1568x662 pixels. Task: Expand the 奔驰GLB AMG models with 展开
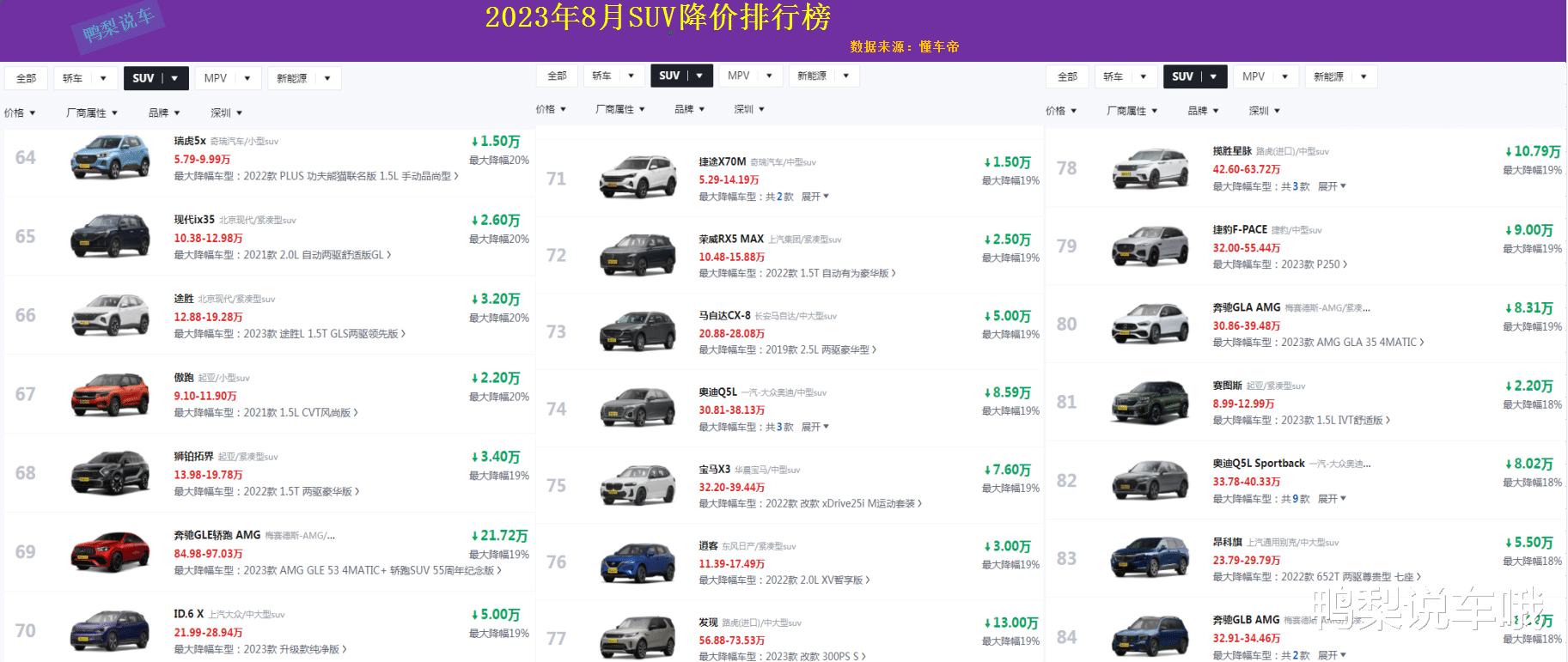[x=1332, y=655]
